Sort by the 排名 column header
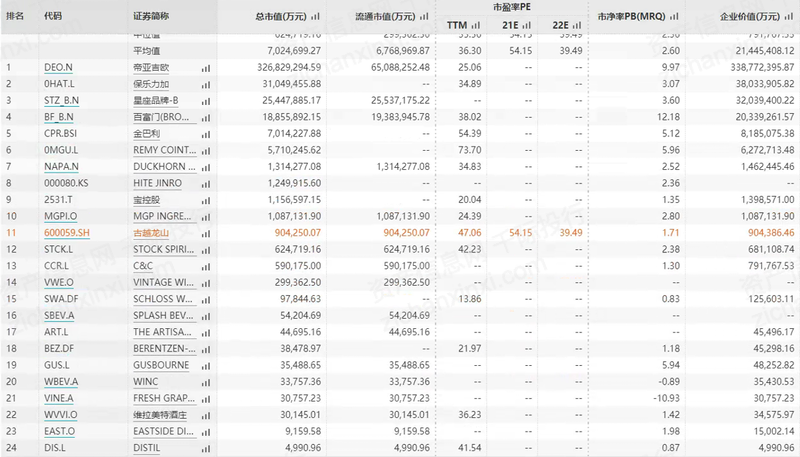 [x=15, y=16]
